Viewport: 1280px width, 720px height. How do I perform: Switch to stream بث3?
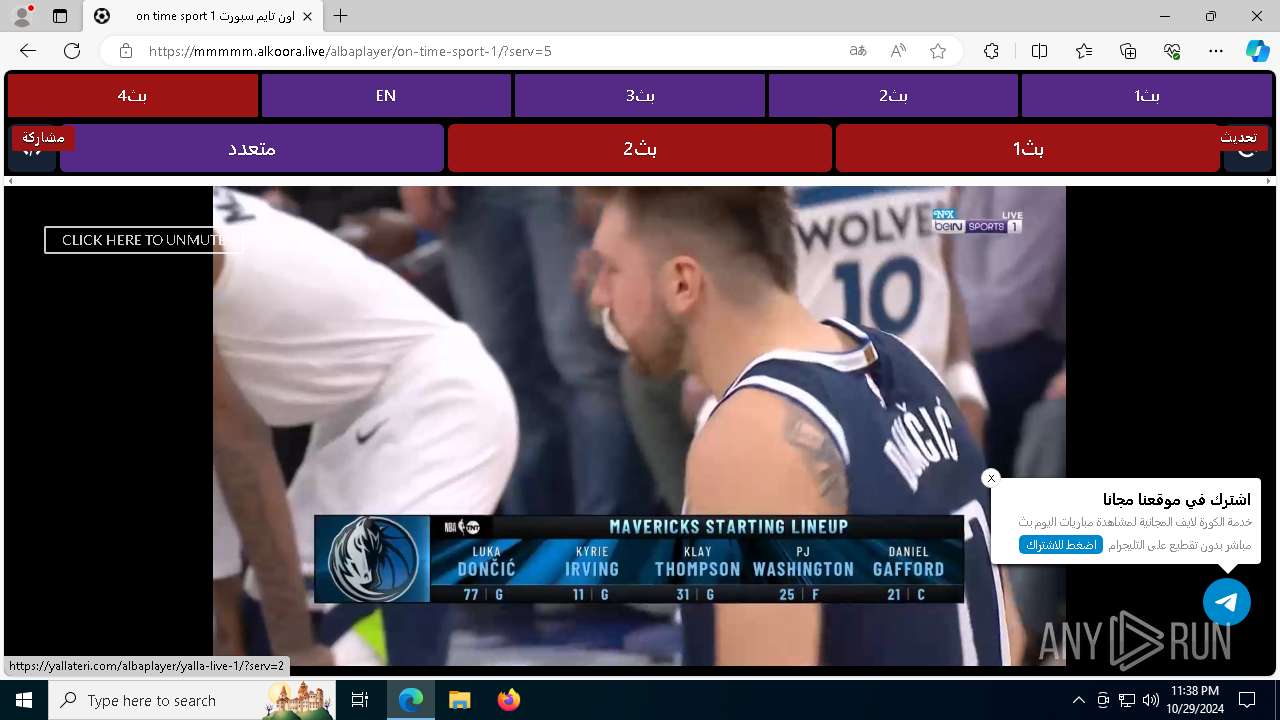(640, 95)
